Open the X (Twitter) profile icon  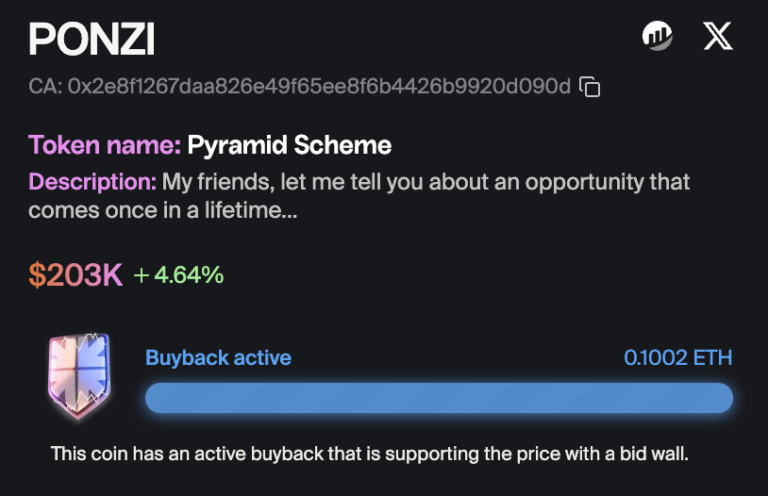[x=718, y=37]
